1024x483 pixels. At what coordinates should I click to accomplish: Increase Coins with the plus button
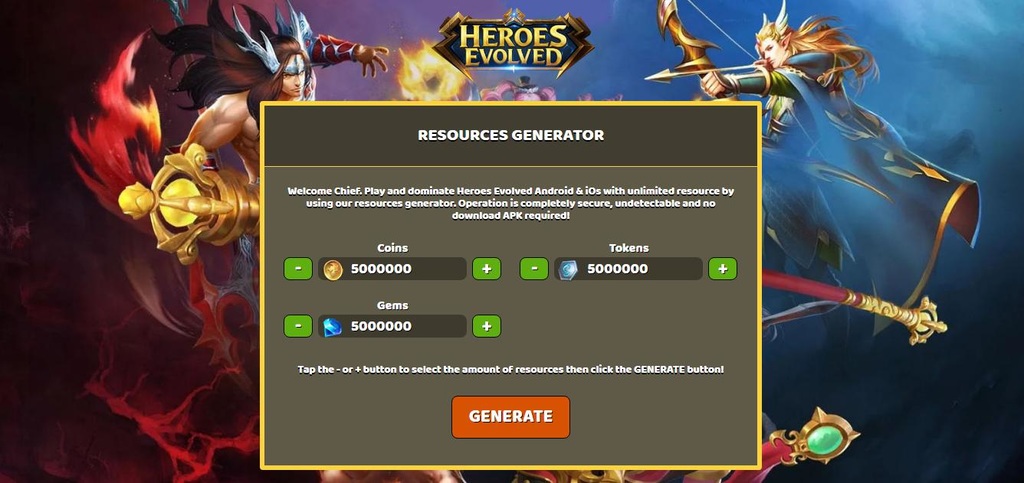(487, 269)
